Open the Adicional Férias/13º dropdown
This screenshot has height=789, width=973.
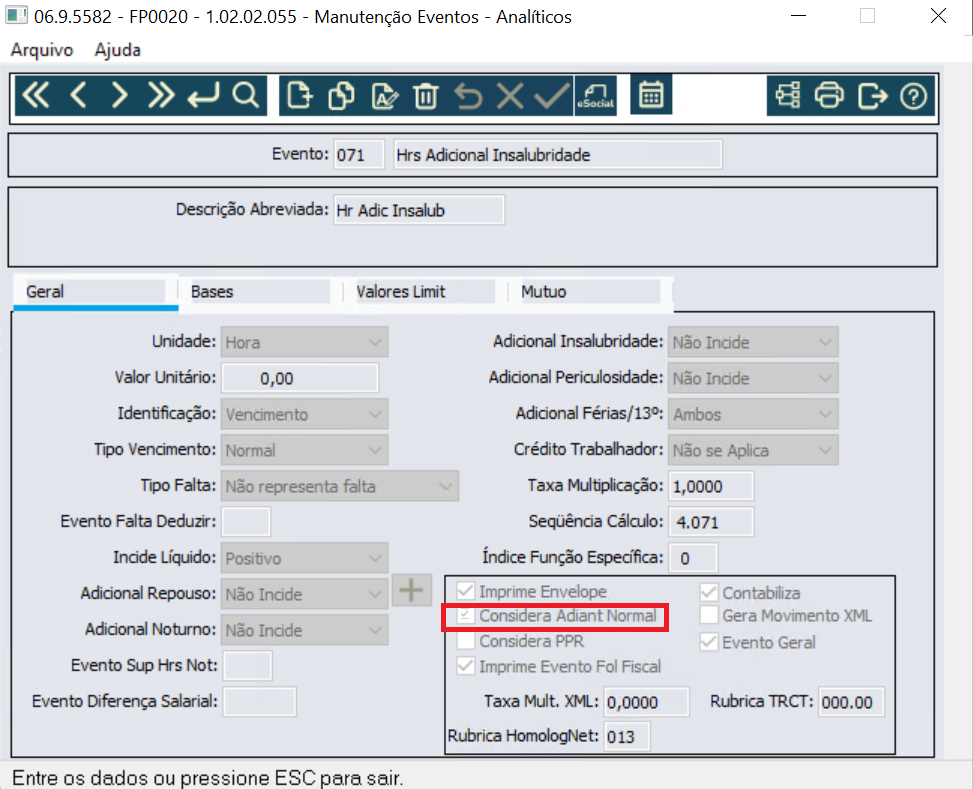point(753,414)
